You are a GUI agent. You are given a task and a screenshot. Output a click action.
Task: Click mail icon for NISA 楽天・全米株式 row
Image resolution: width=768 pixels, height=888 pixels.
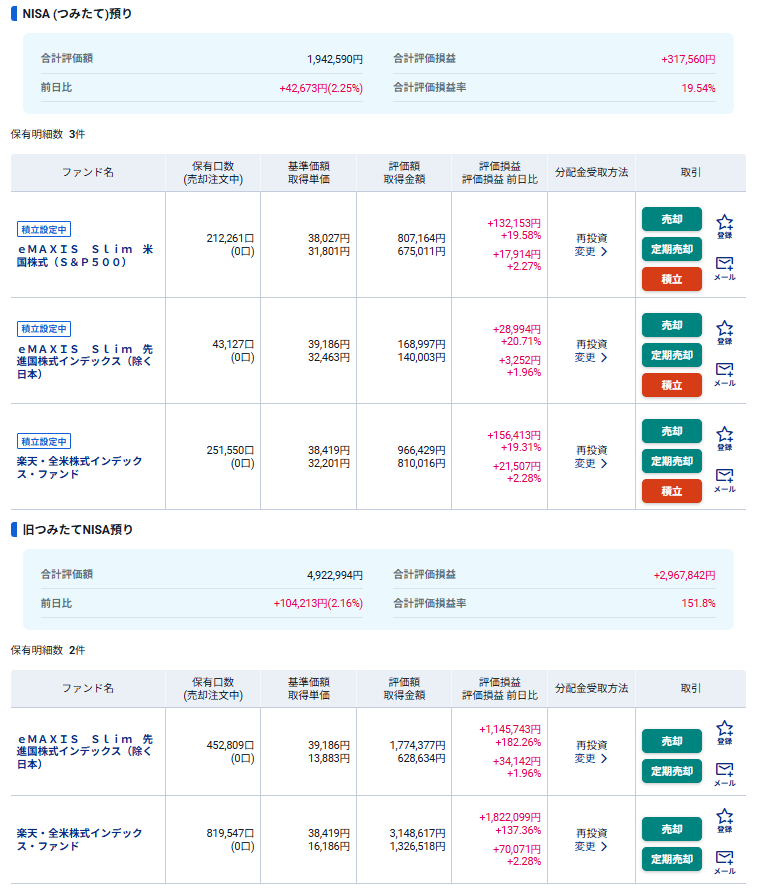pyautogui.click(x=725, y=479)
